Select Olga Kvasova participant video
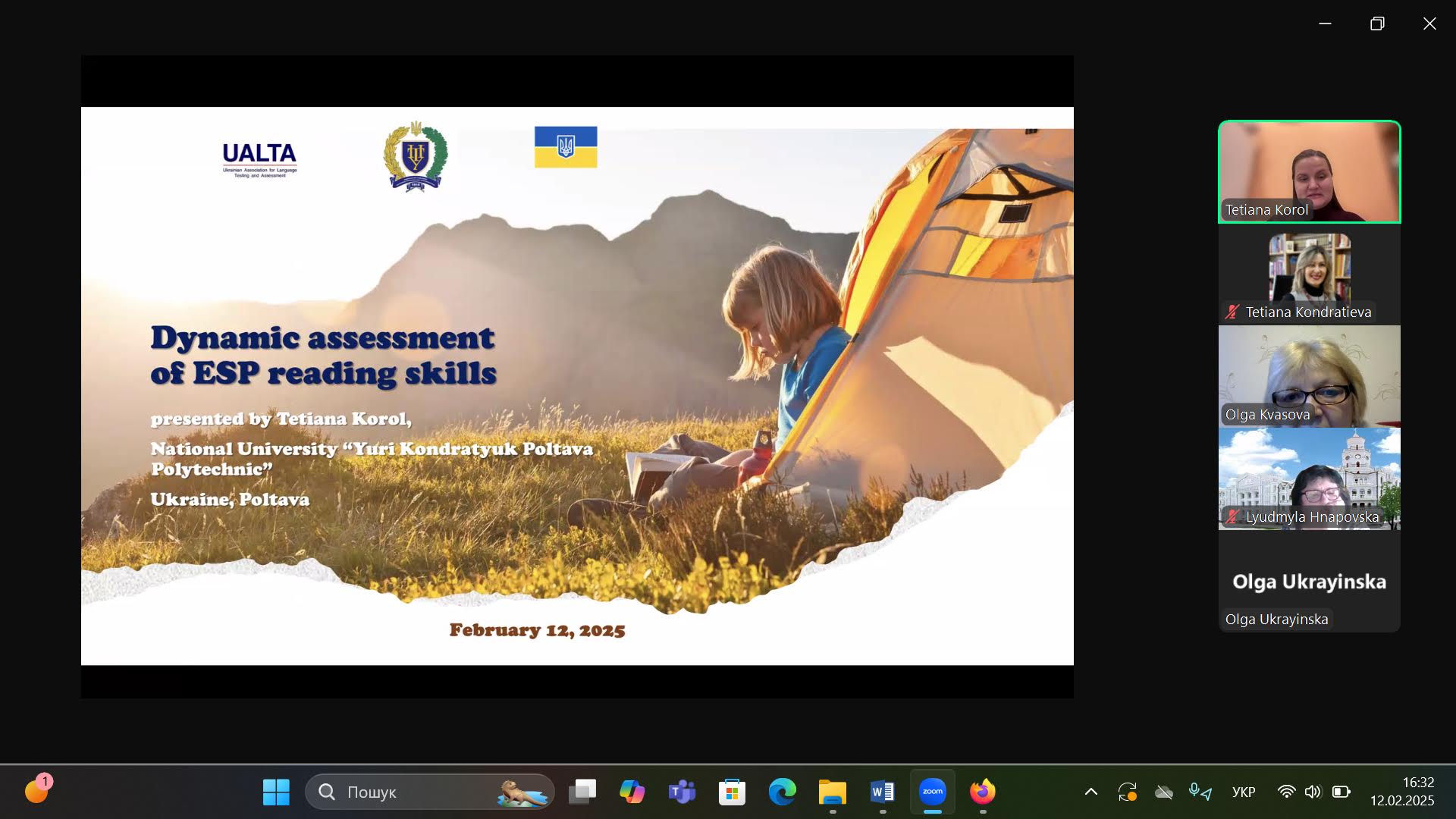The image size is (1456, 819). 1309,376
